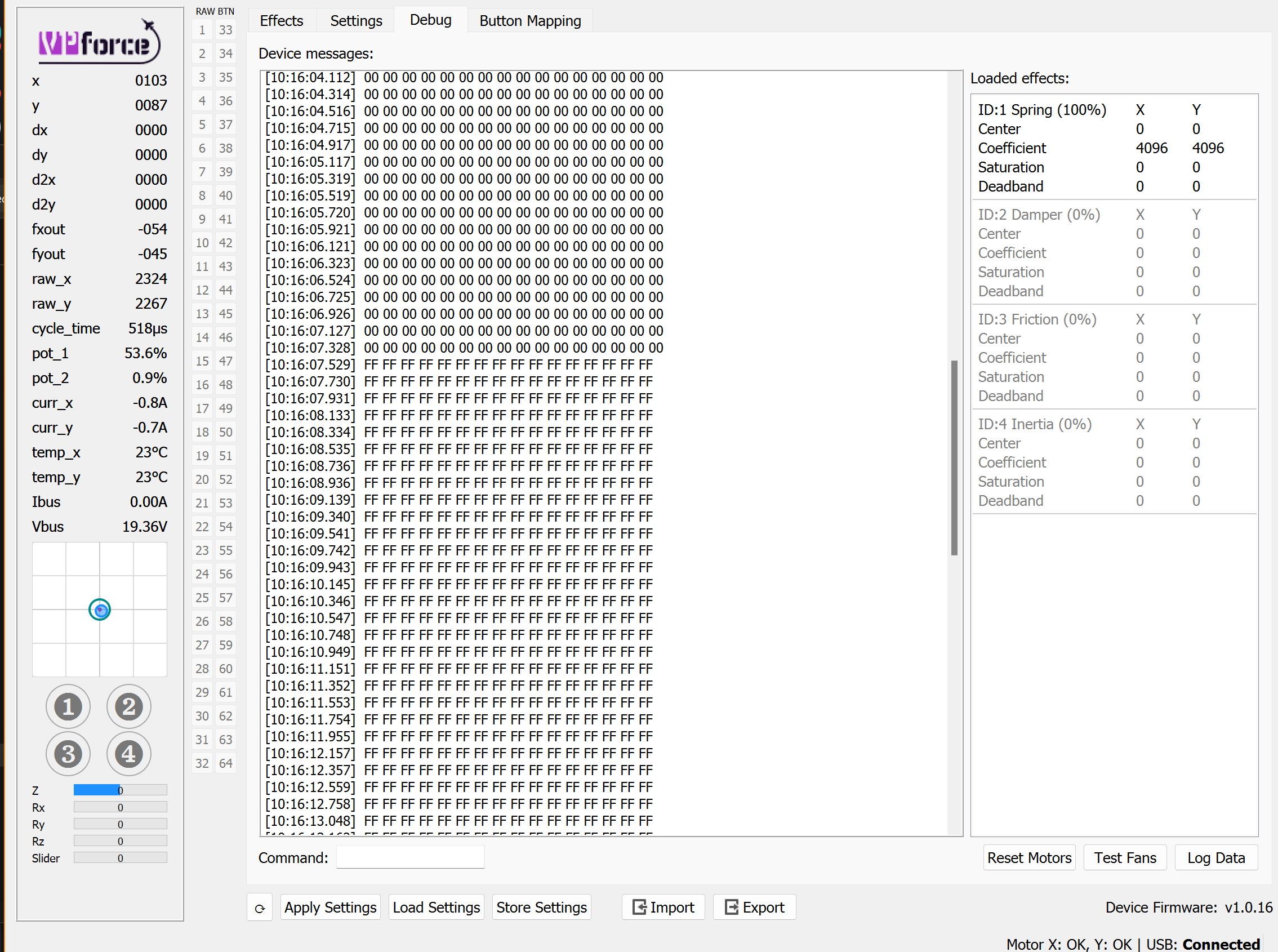This screenshot has height=952, width=1278.
Task: Open the Settings tab
Action: coord(355,20)
